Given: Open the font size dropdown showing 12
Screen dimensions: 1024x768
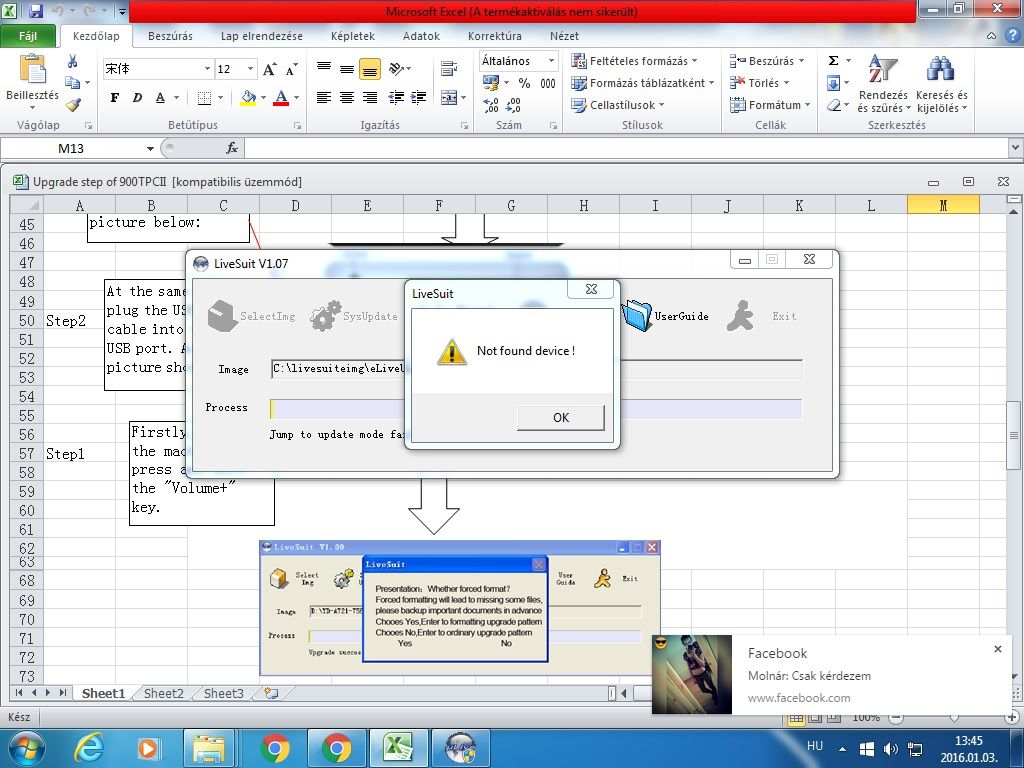Looking at the screenshot, I should [x=250, y=69].
